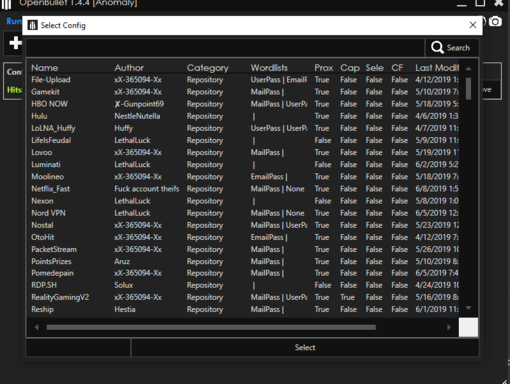Sort by the Cap column header
This screenshot has height=384, width=510.
(x=350, y=68)
